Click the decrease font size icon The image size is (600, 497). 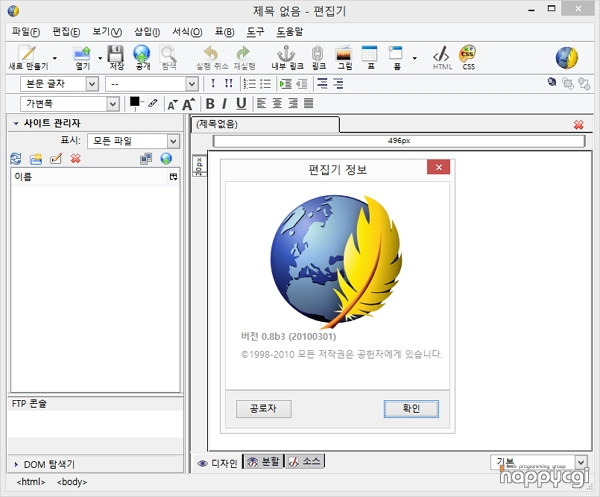click(x=172, y=104)
